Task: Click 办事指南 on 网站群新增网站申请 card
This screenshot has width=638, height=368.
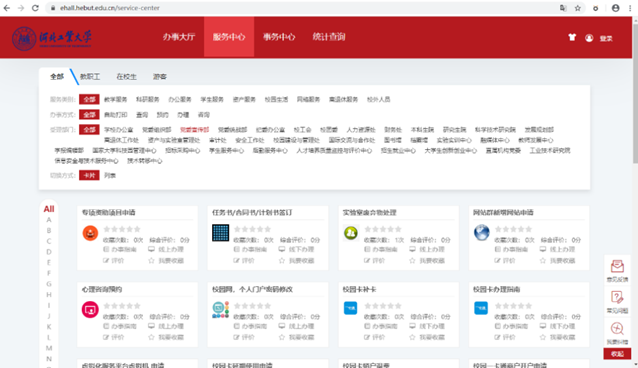Action: [511, 249]
